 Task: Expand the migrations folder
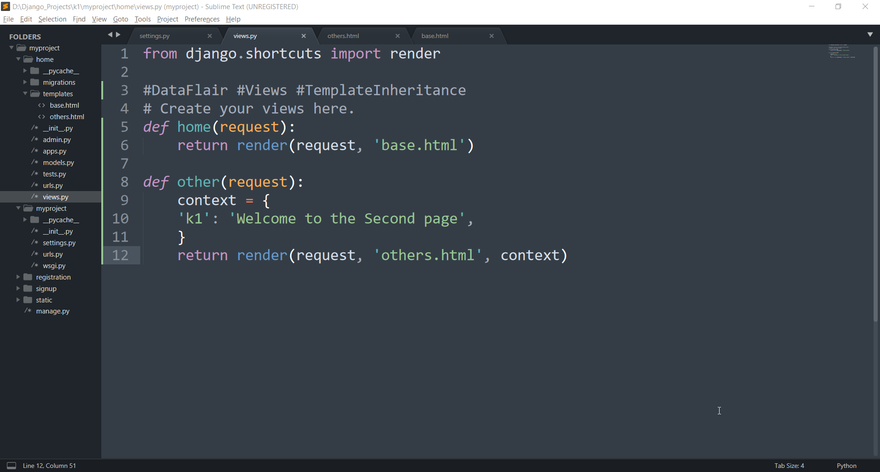coord(26,82)
